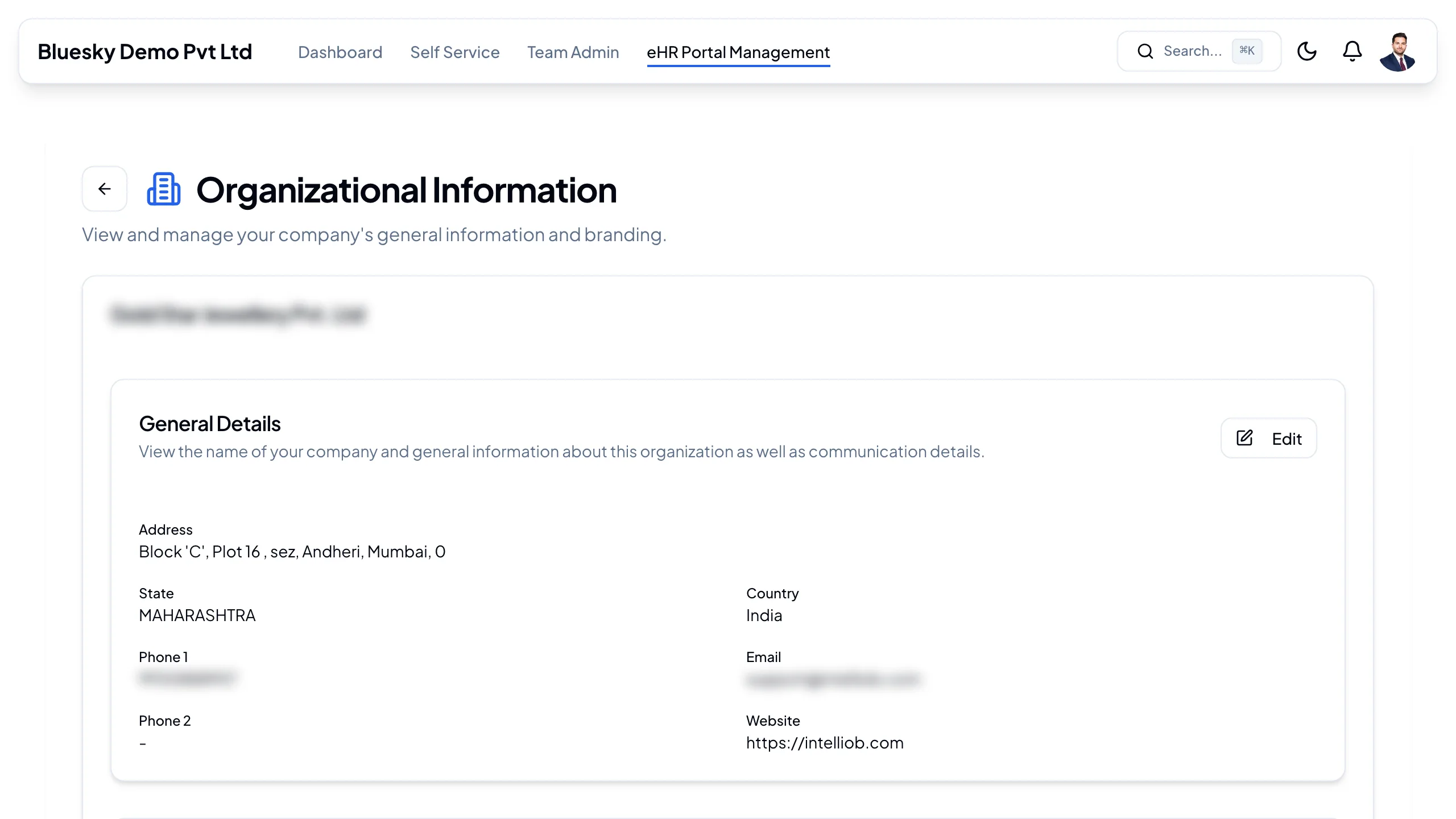Open the user profile avatar
The image size is (1456, 819).
coord(1397,52)
